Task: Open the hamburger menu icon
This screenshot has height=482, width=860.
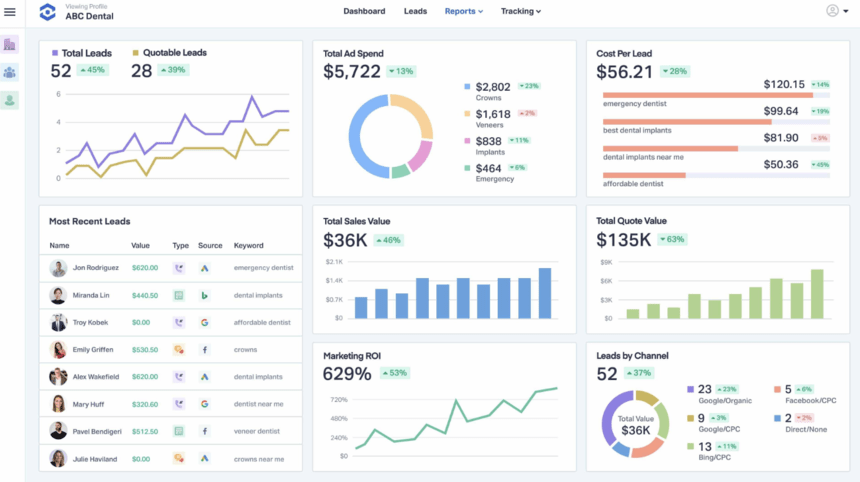Action: click(x=10, y=12)
